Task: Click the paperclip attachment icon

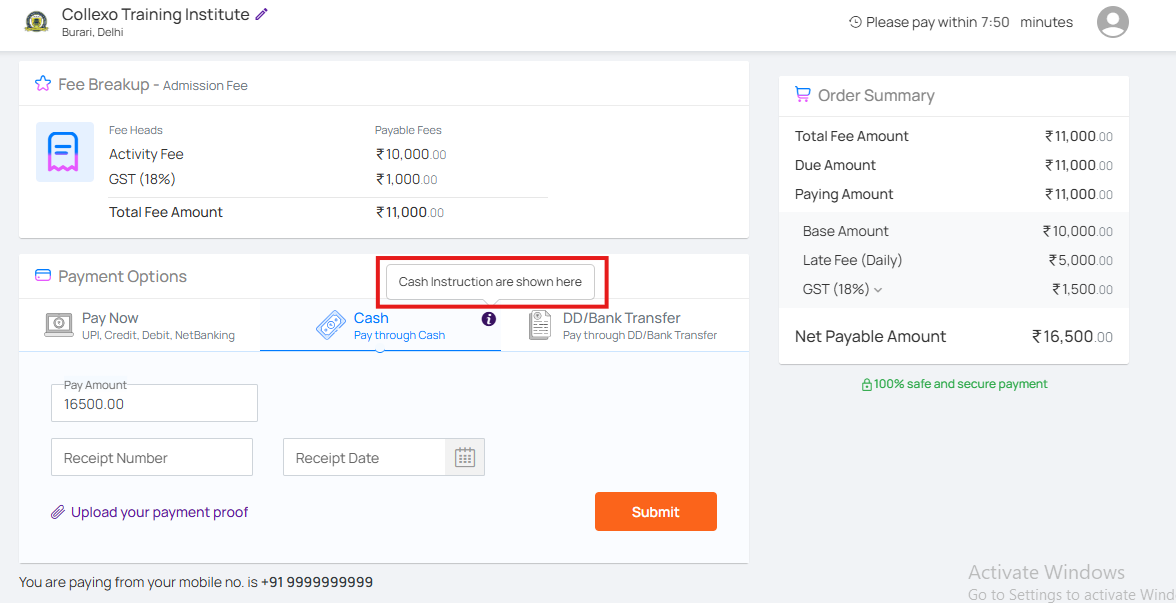Action: tap(58, 513)
